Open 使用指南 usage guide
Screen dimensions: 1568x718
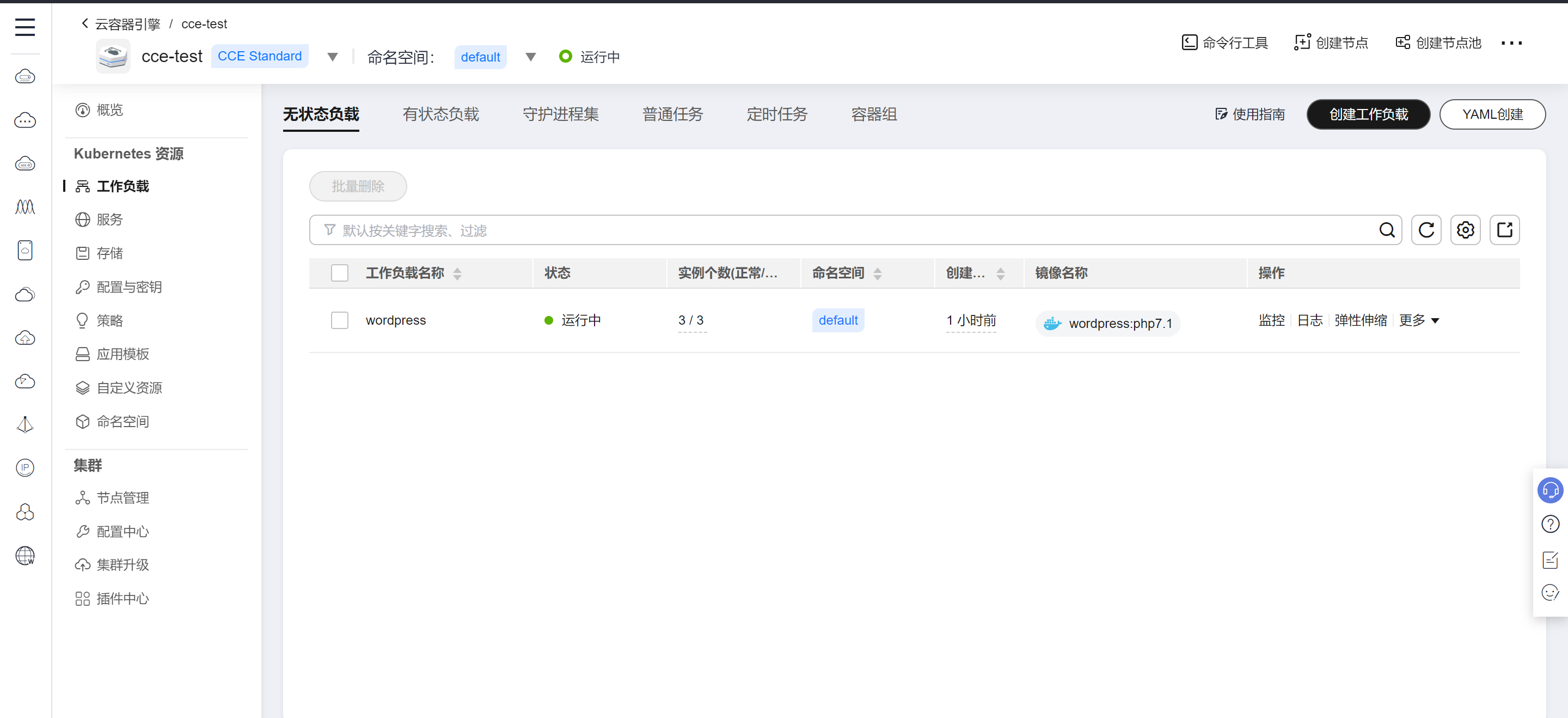tap(1249, 114)
